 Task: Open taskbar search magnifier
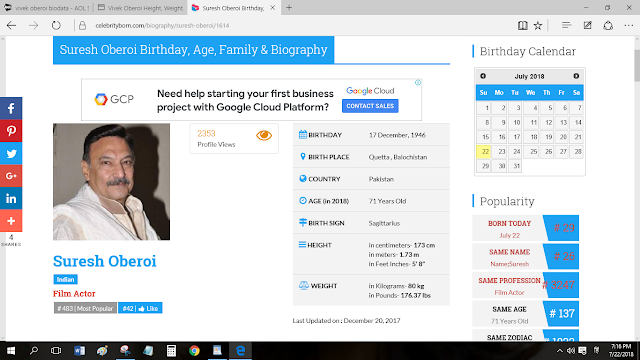[x=34, y=351]
